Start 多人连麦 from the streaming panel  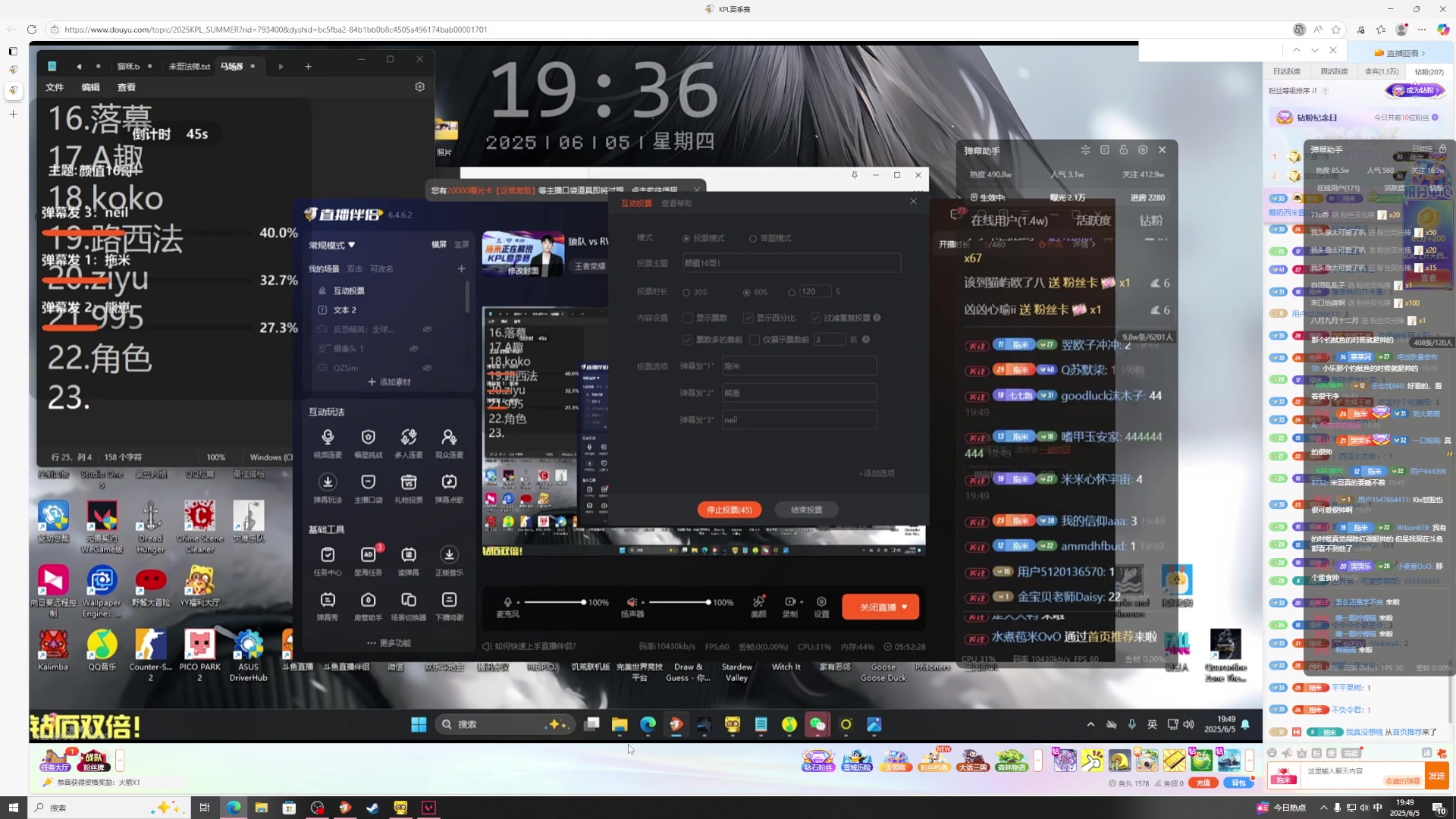[409, 444]
